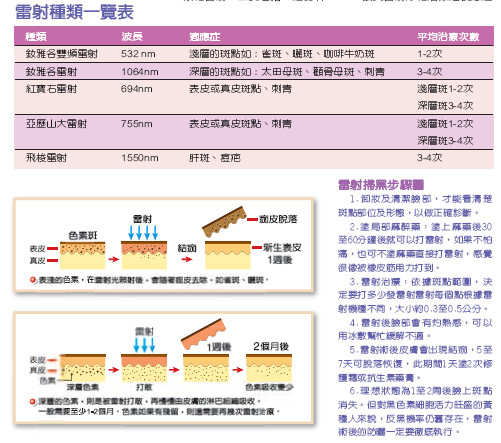Viewport: 501px width, 443px height.
Task: Click the 亞歷山大雷射 row label
Action: coord(56,124)
